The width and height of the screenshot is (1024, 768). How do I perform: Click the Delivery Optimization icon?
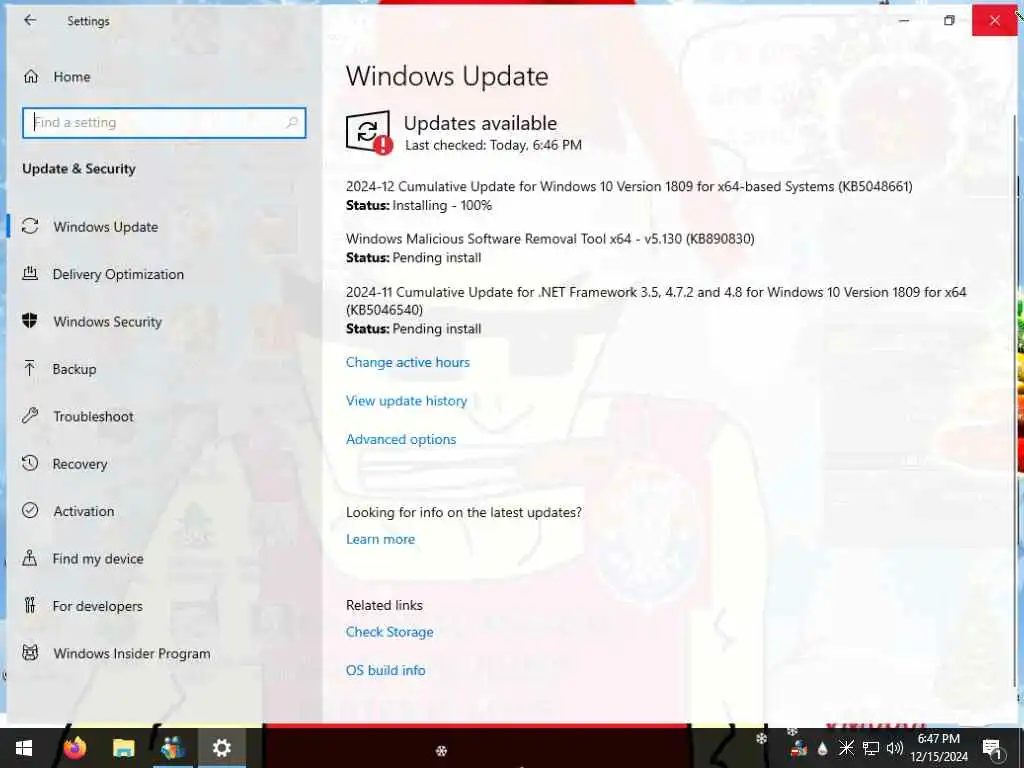pos(30,273)
